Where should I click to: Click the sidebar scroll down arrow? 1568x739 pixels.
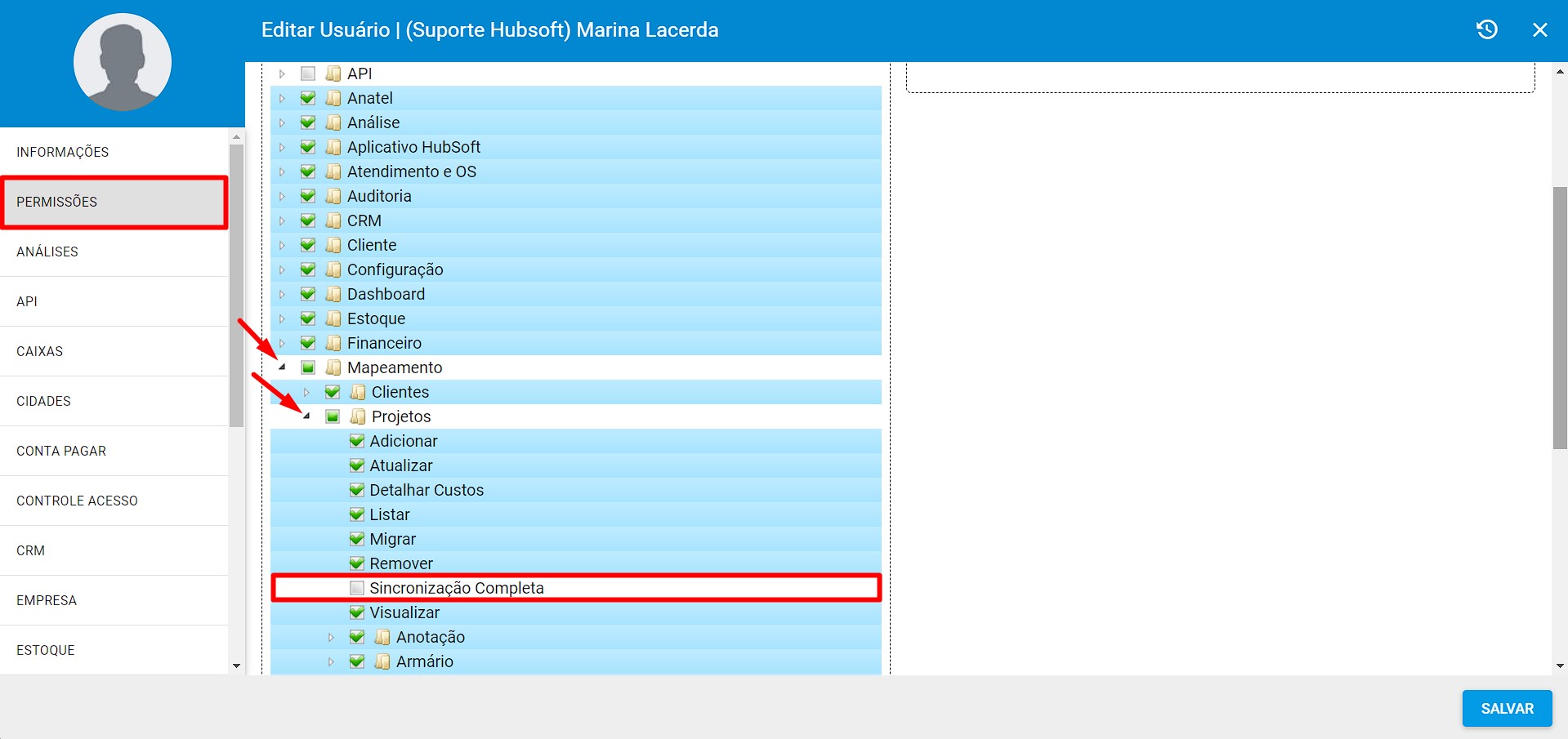237,666
